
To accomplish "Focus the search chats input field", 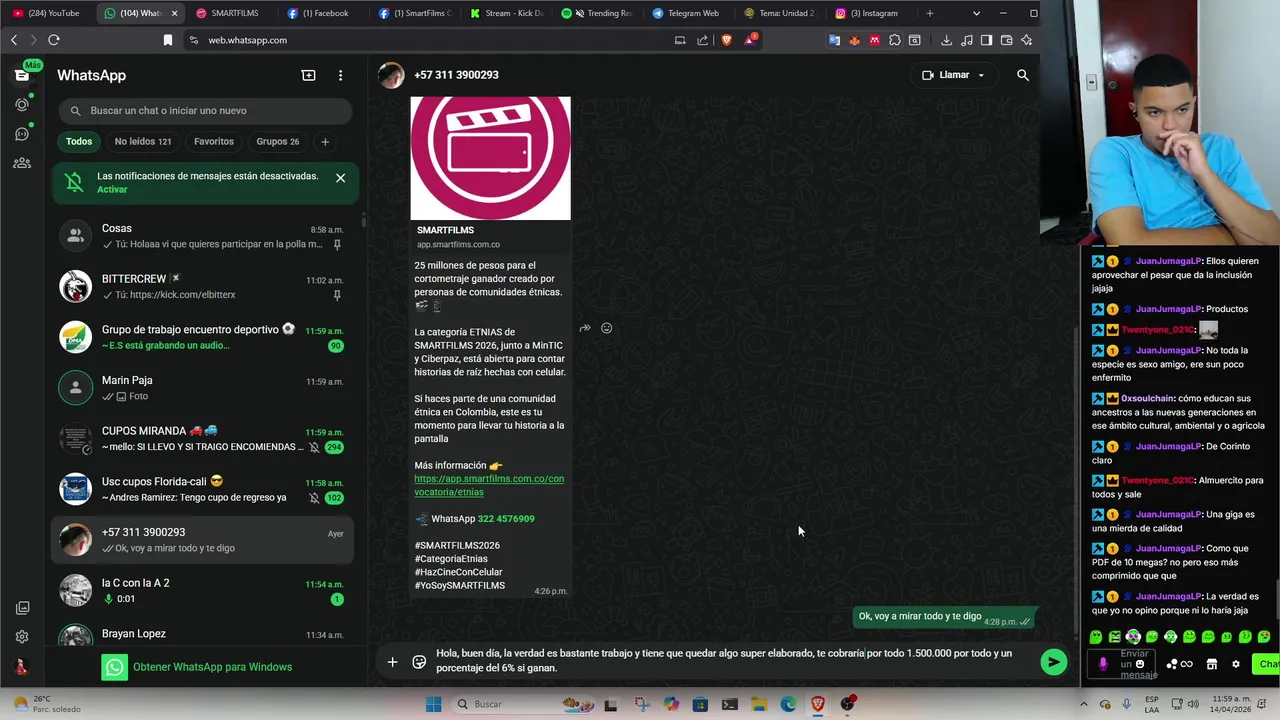I will pyautogui.click(x=205, y=111).
